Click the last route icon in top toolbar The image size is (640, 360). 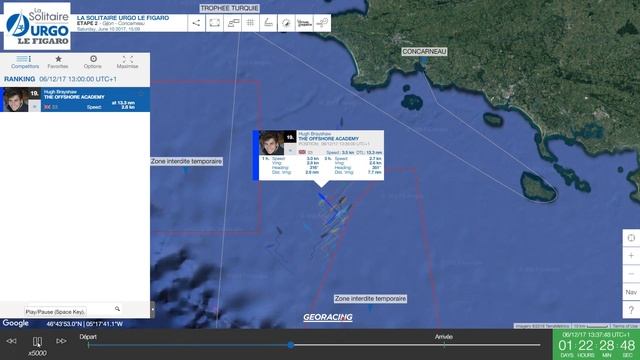(322, 23)
